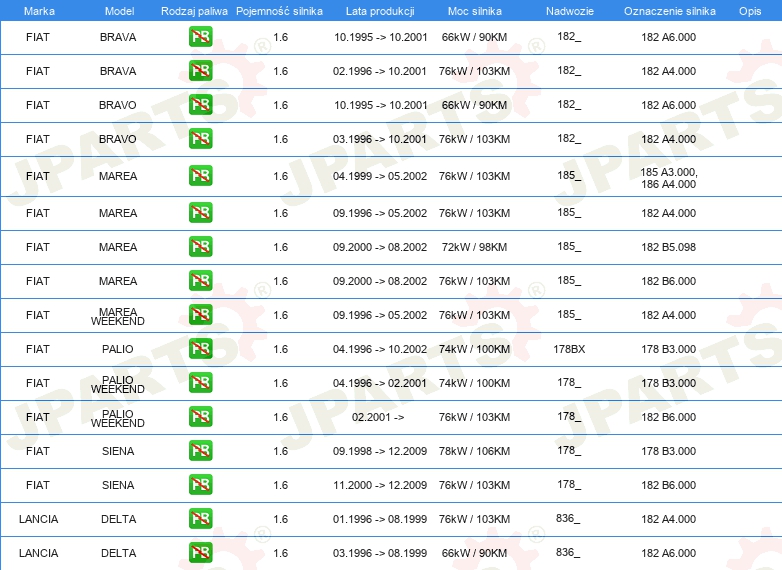The image size is (782, 570).
Task: Click 182 A6.000 engine code in LANCIA DELTA row
Action: pos(668,553)
